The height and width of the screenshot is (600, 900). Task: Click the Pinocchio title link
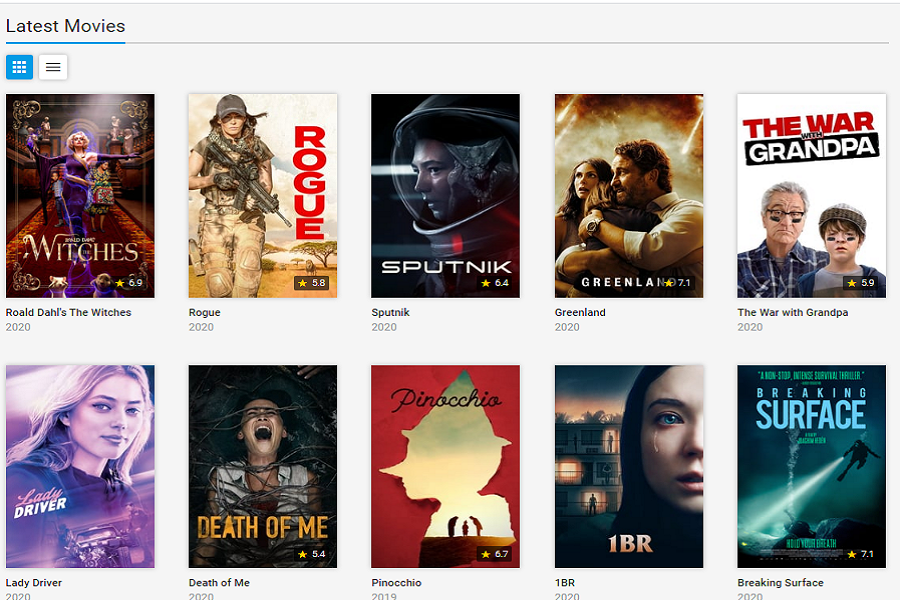396,582
